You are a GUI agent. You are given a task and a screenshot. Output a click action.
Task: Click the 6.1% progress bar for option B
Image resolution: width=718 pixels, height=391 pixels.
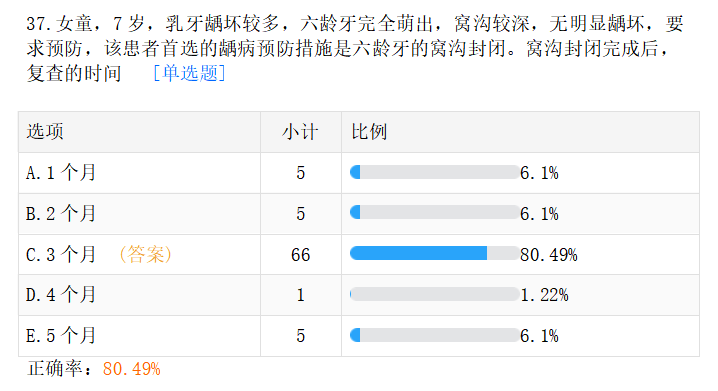435,212
